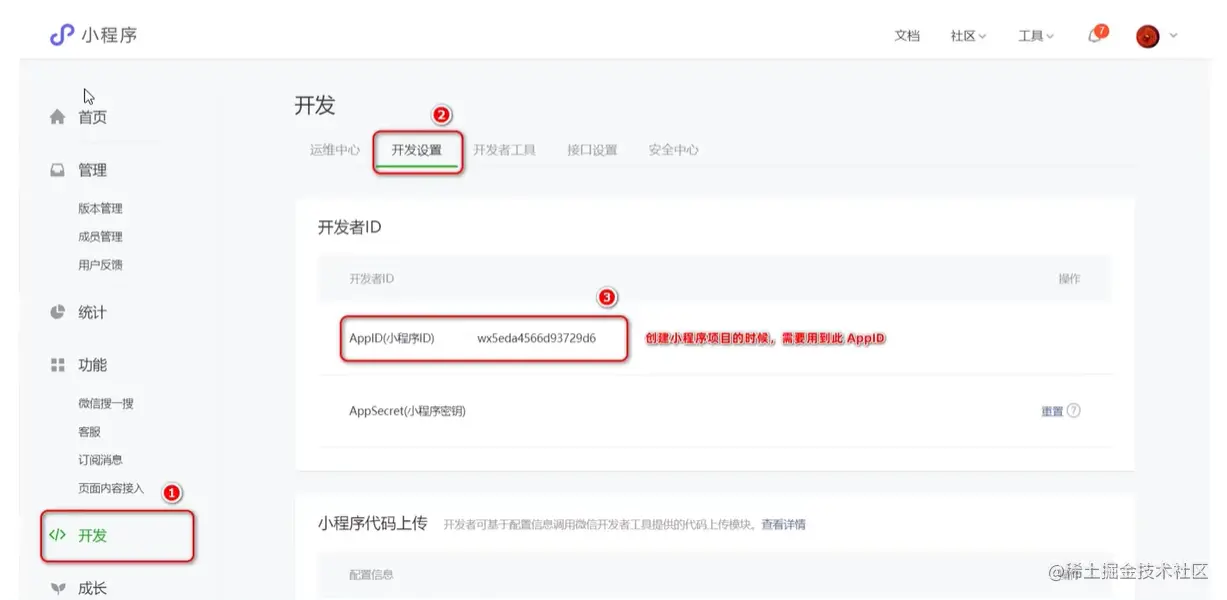Screen dimensions: 1227x600
Task: Click the 成长 sprout icon
Action: pos(58,588)
